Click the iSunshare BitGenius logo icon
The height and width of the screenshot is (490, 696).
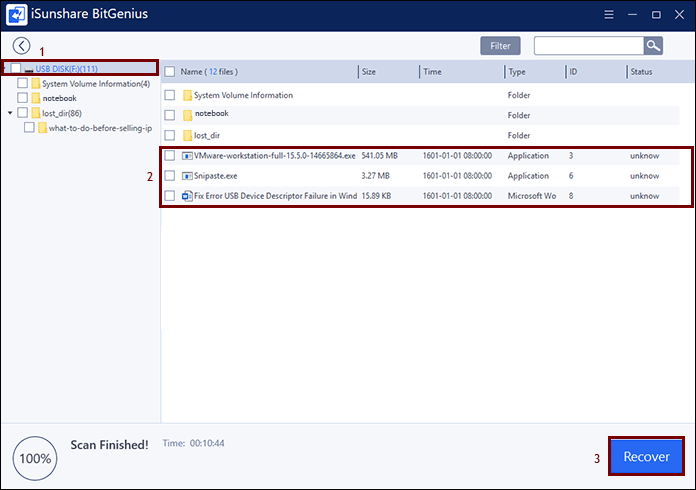(16, 15)
